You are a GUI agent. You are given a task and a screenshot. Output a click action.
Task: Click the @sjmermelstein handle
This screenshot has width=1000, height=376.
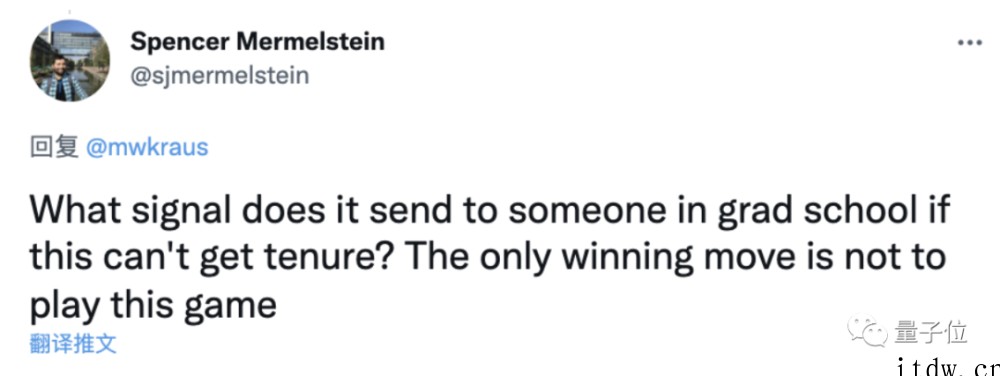220,76
